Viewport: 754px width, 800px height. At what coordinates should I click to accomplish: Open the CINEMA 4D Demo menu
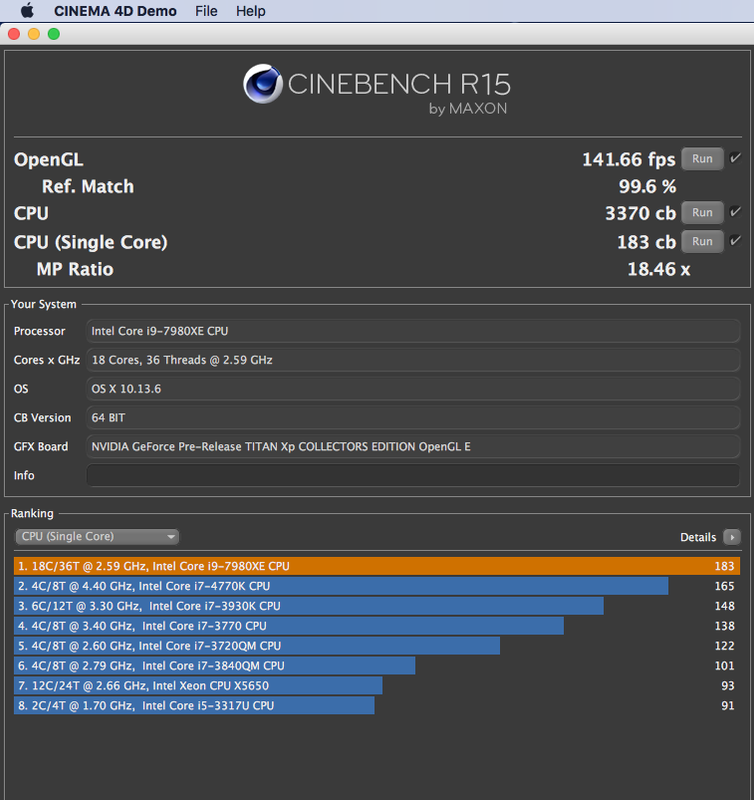(115, 11)
